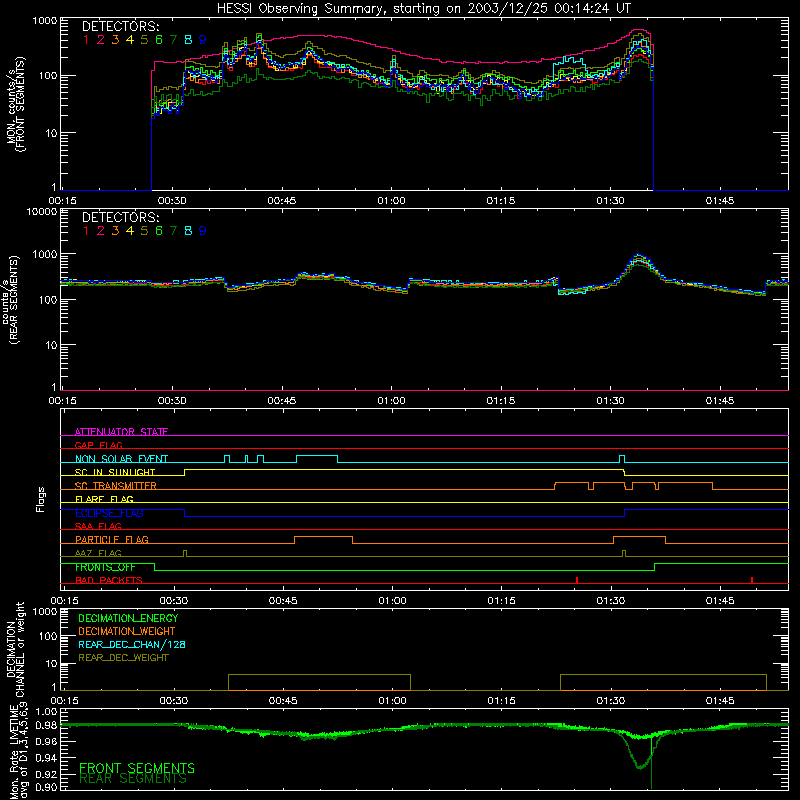Select the FRONTS_OFF flag label
Viewport: 800px width, 800px height.
pos(105,567)
